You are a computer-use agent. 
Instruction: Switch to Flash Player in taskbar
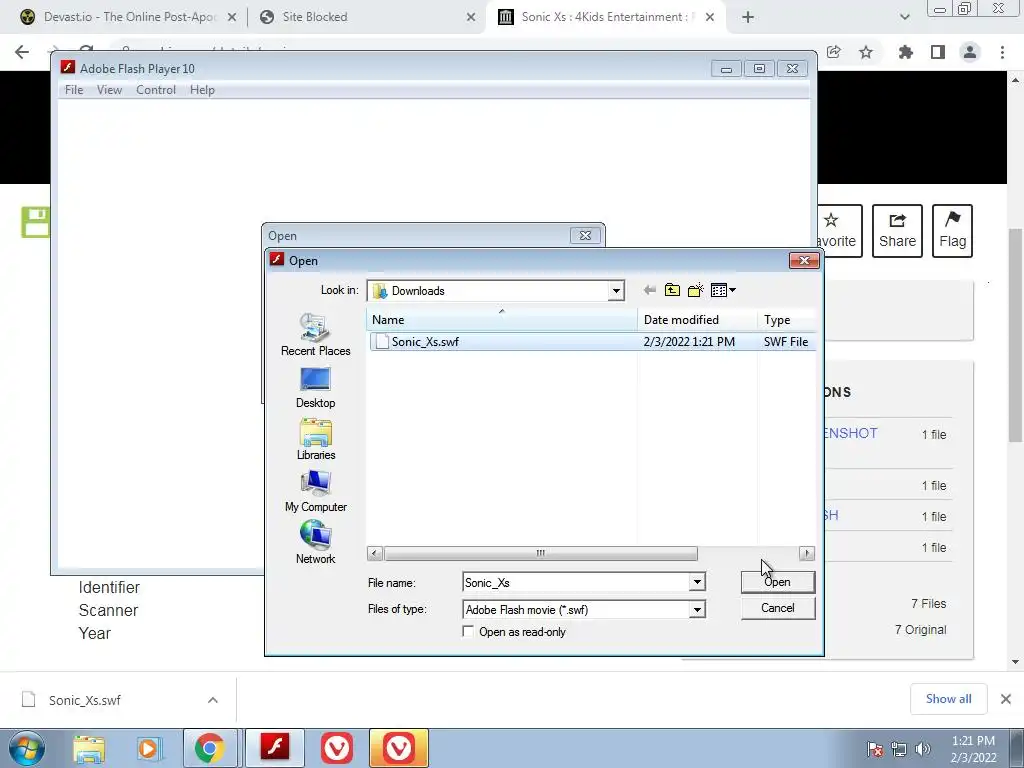274,748
